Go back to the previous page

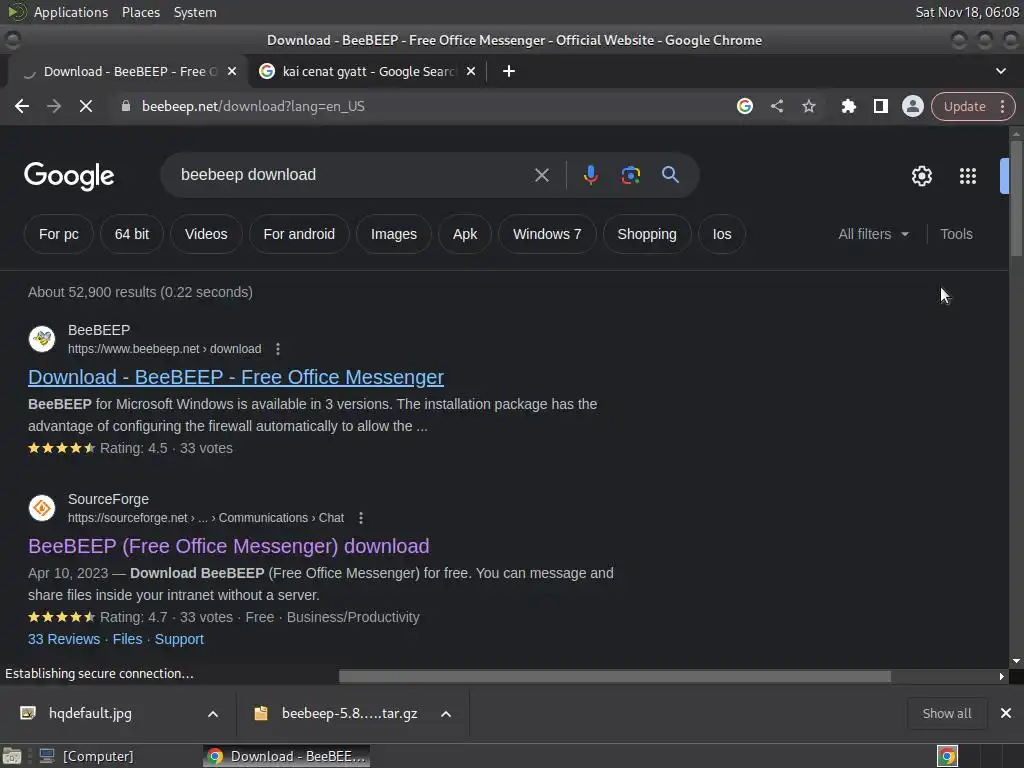(22, 106)
